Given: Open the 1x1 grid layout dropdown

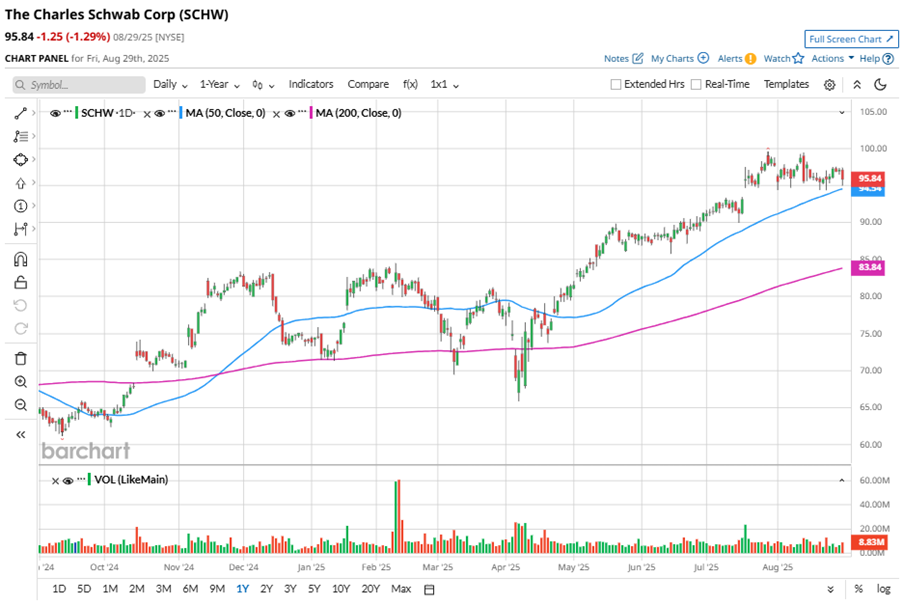Looking at the screenshot, I should pyautogui.click(x=445, y=85).
